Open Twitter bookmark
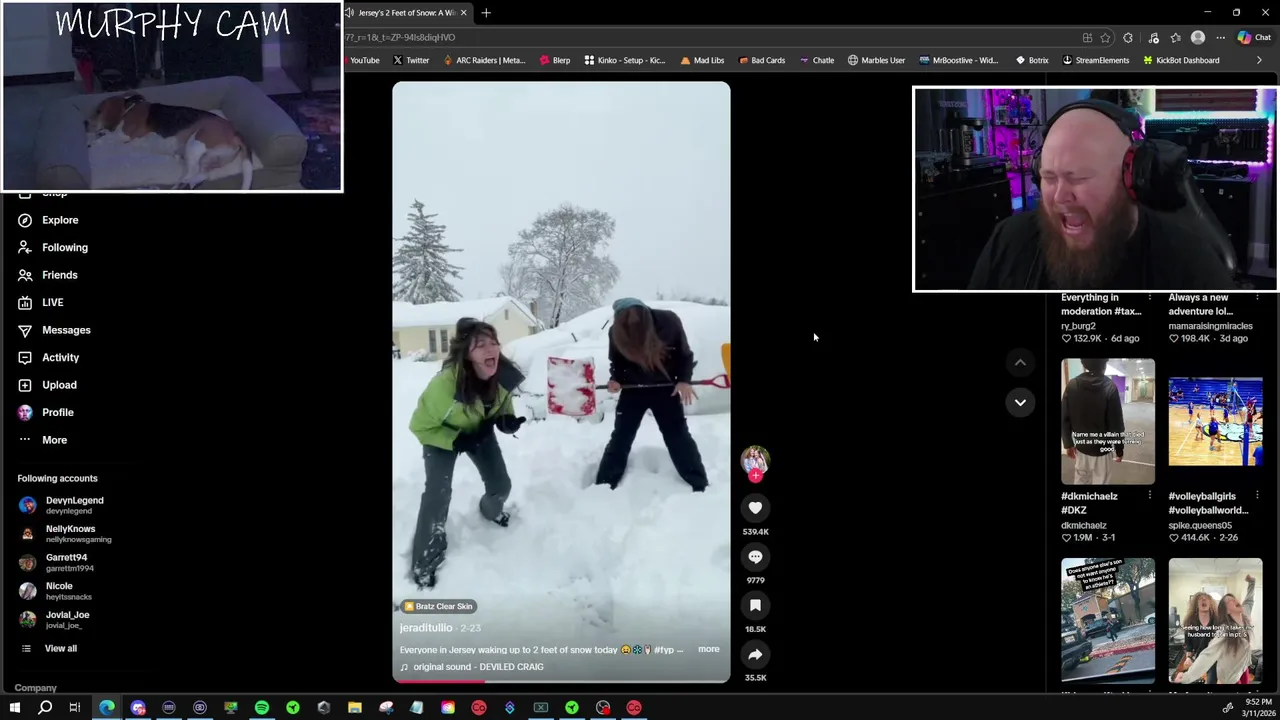 (x=411, y=60)
